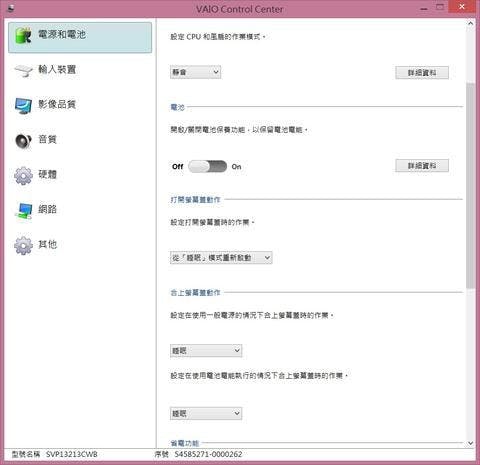Viewport: 480px width, 465px height.
Task: Click 詳細資料 button next to CPU fan mode
Action: (422, 73)
